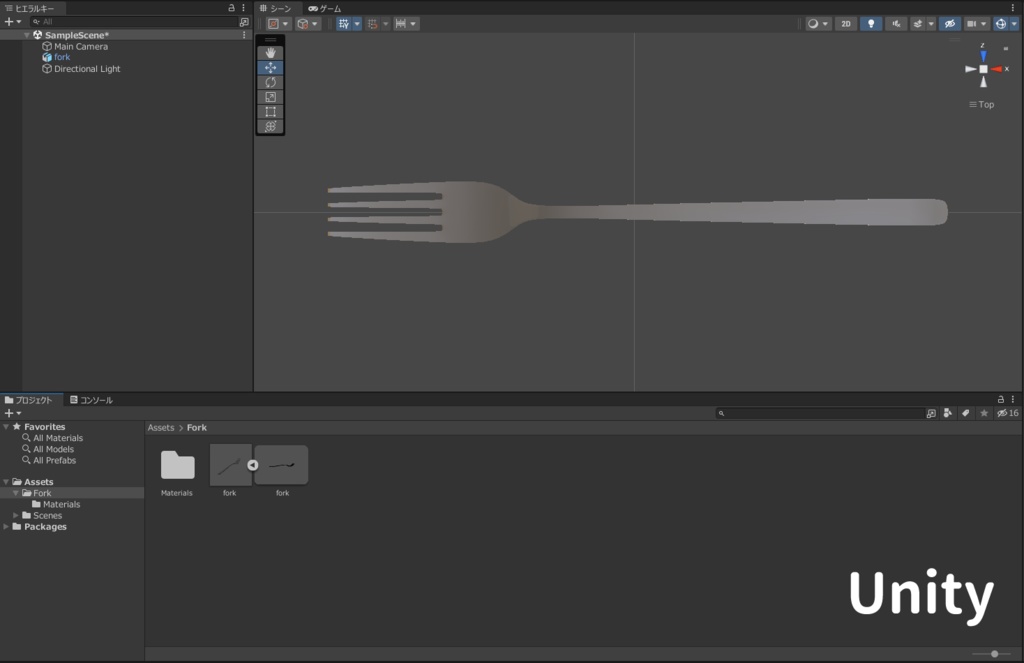This screenshot has width=1024, height=663.
Task: Click the Project search input field
Action: click(822, 413)
